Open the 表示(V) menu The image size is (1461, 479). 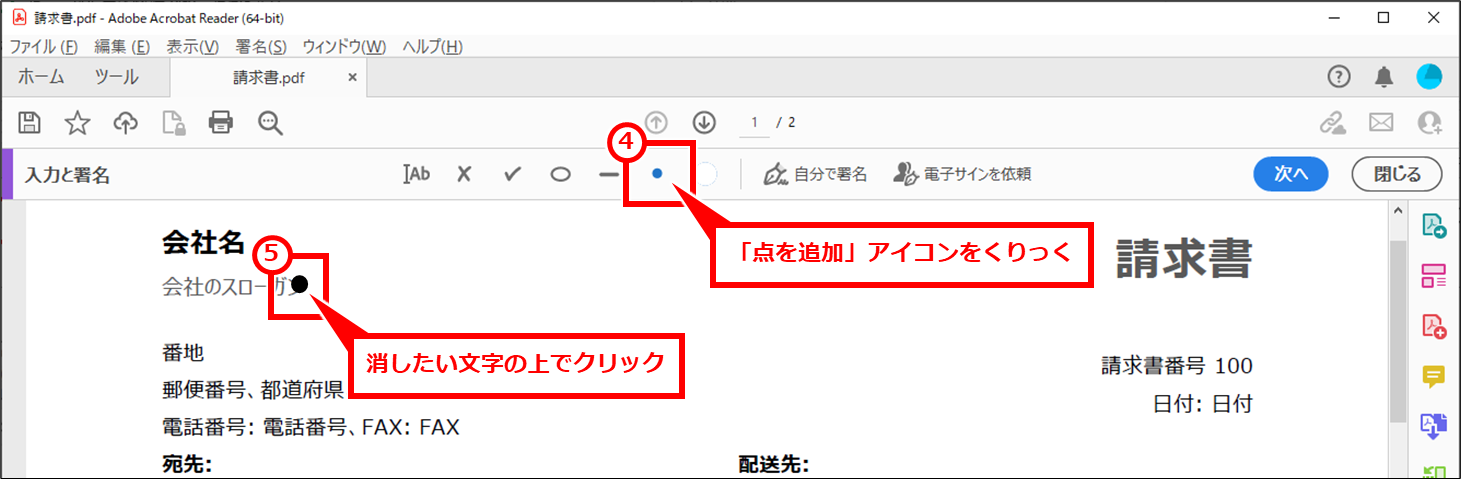pyautogui.click(x=192, y=47)
